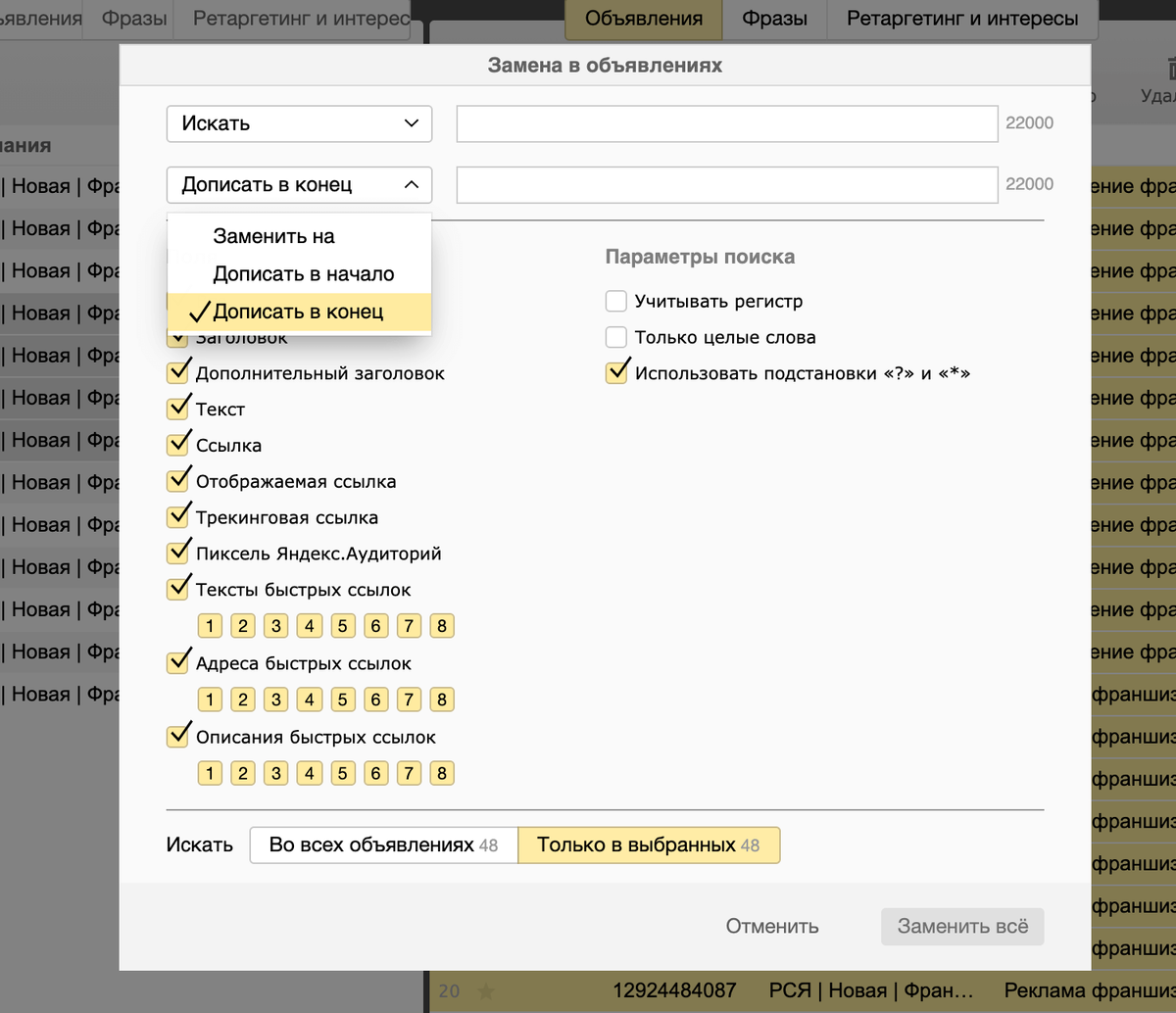The image size is (1176, 1013).
Task: Select Во всех объявлениях search scope
Action: tap(383, 844)
